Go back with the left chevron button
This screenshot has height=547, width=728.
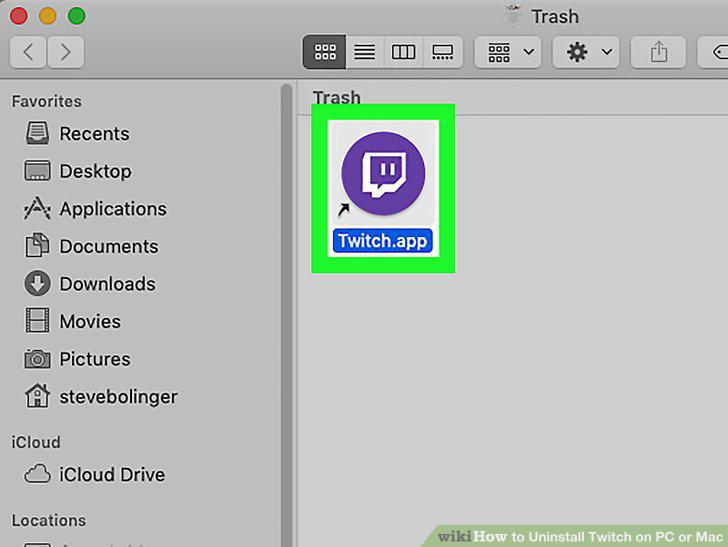point(28,52)
